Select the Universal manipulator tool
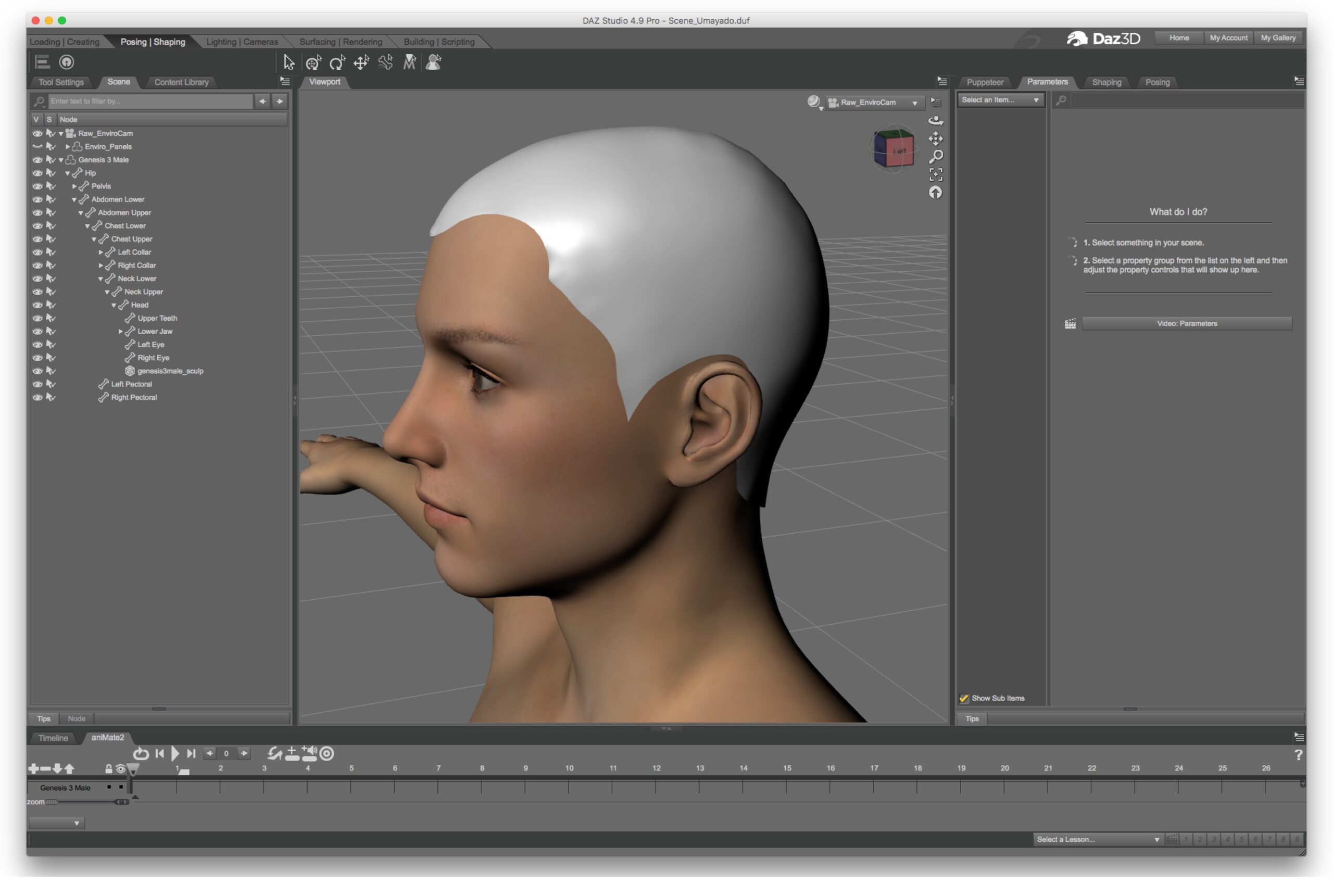This screenshot has width=1333, height=896. click(x=313, y=62)
